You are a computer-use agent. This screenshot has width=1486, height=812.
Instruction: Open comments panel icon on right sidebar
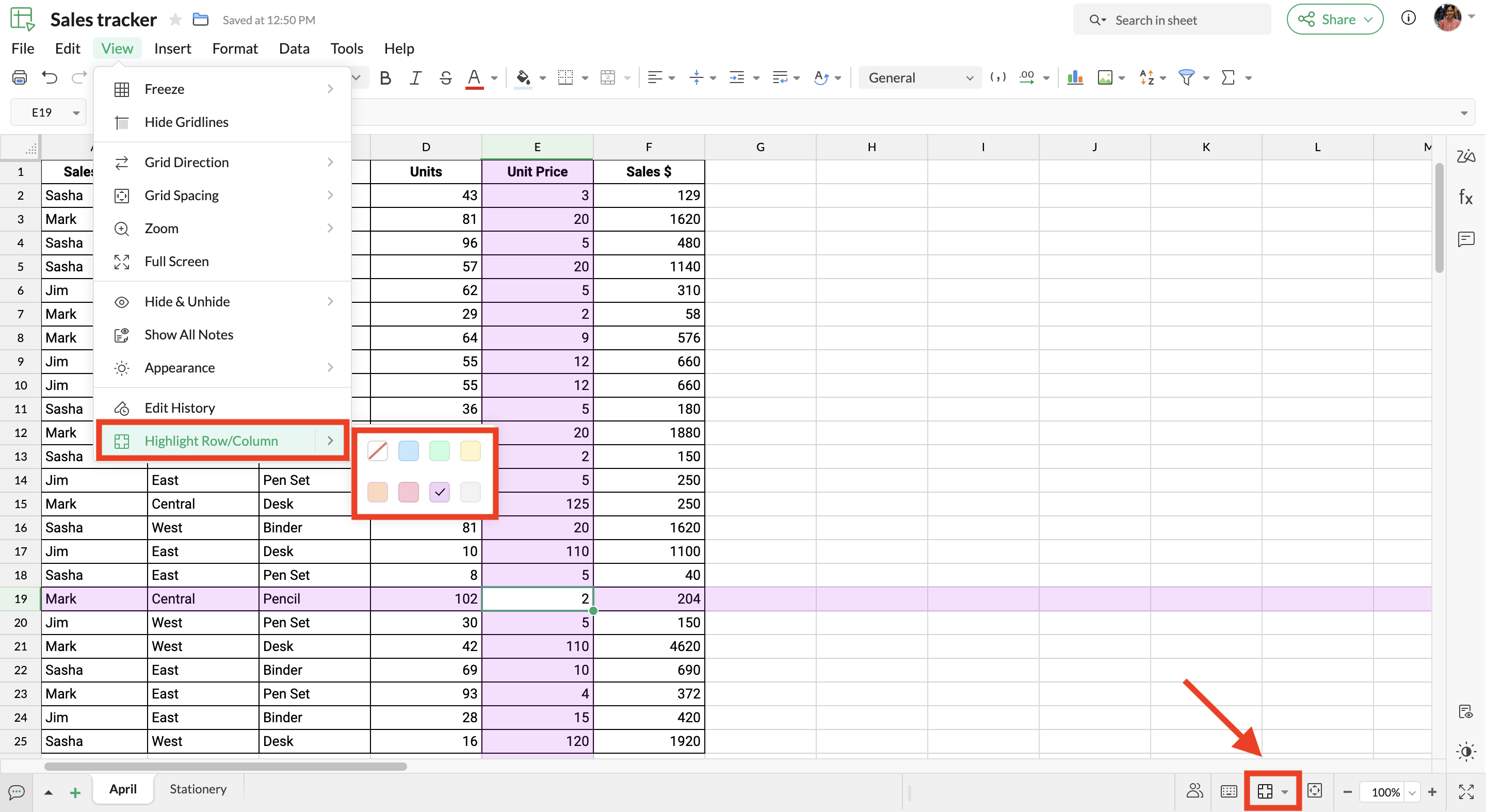[1465, 239]
